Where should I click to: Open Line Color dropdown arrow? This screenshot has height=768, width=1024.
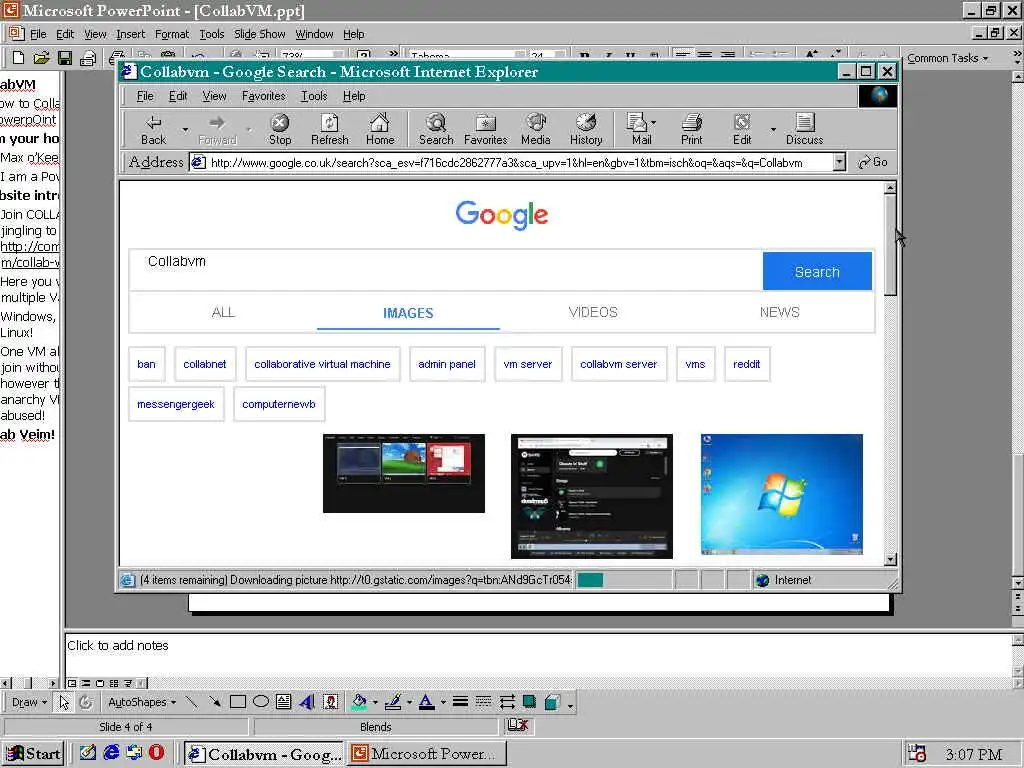pyautogui.click(x=409, y=702)
